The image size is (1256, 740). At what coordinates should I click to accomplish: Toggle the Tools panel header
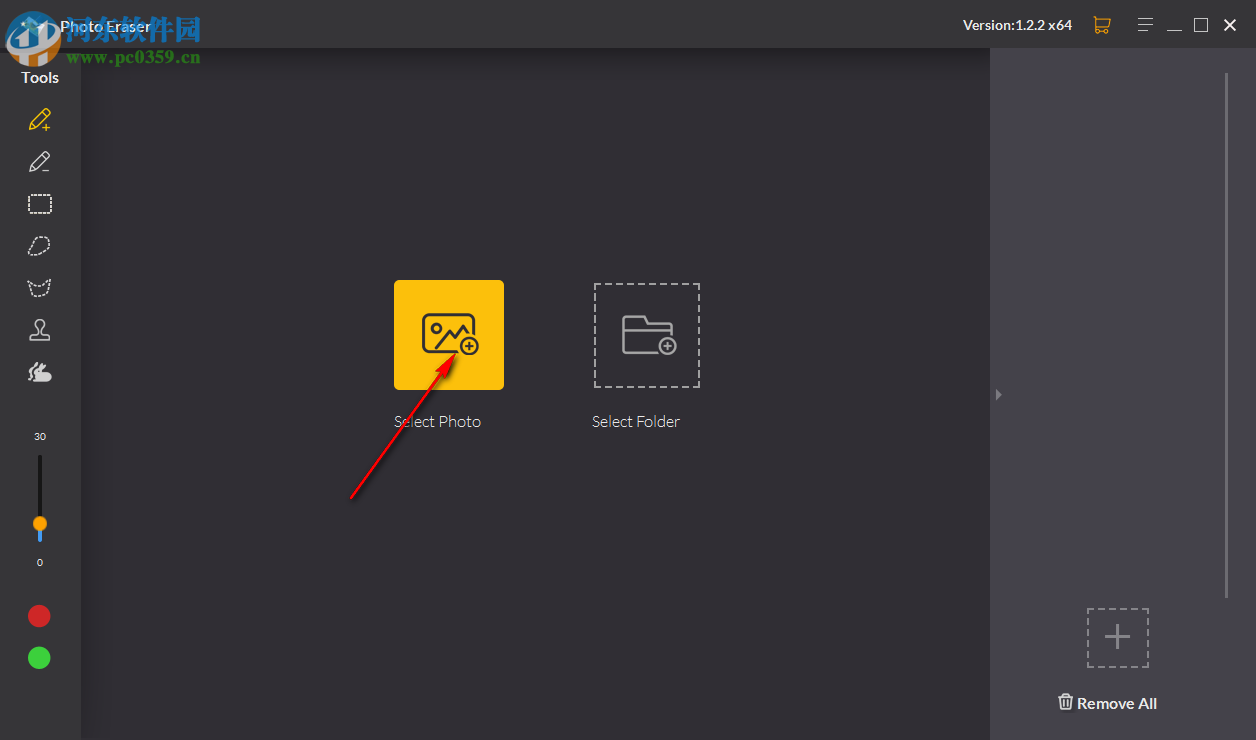[39, 77]
